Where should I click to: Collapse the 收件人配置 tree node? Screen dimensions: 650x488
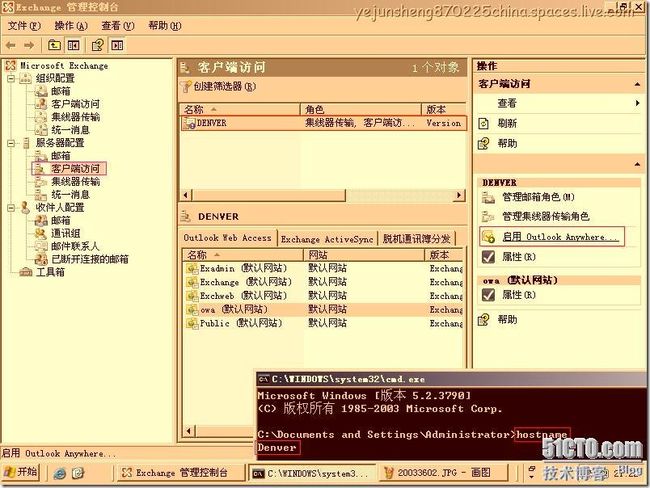11,208
